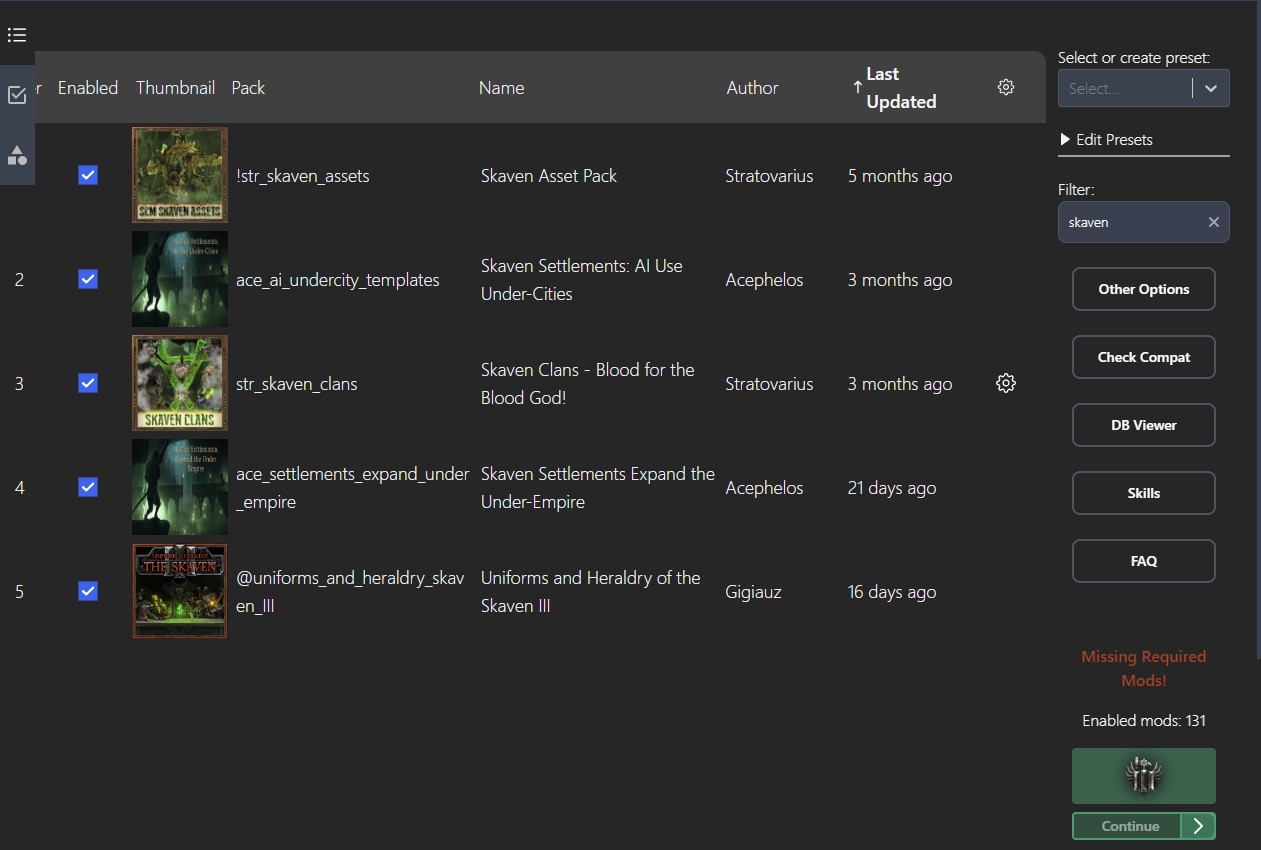Click Skaven Settlements Expand the Under-Empire name
Viewport: 1261px width, 850px height.
(x=598, y=488)
